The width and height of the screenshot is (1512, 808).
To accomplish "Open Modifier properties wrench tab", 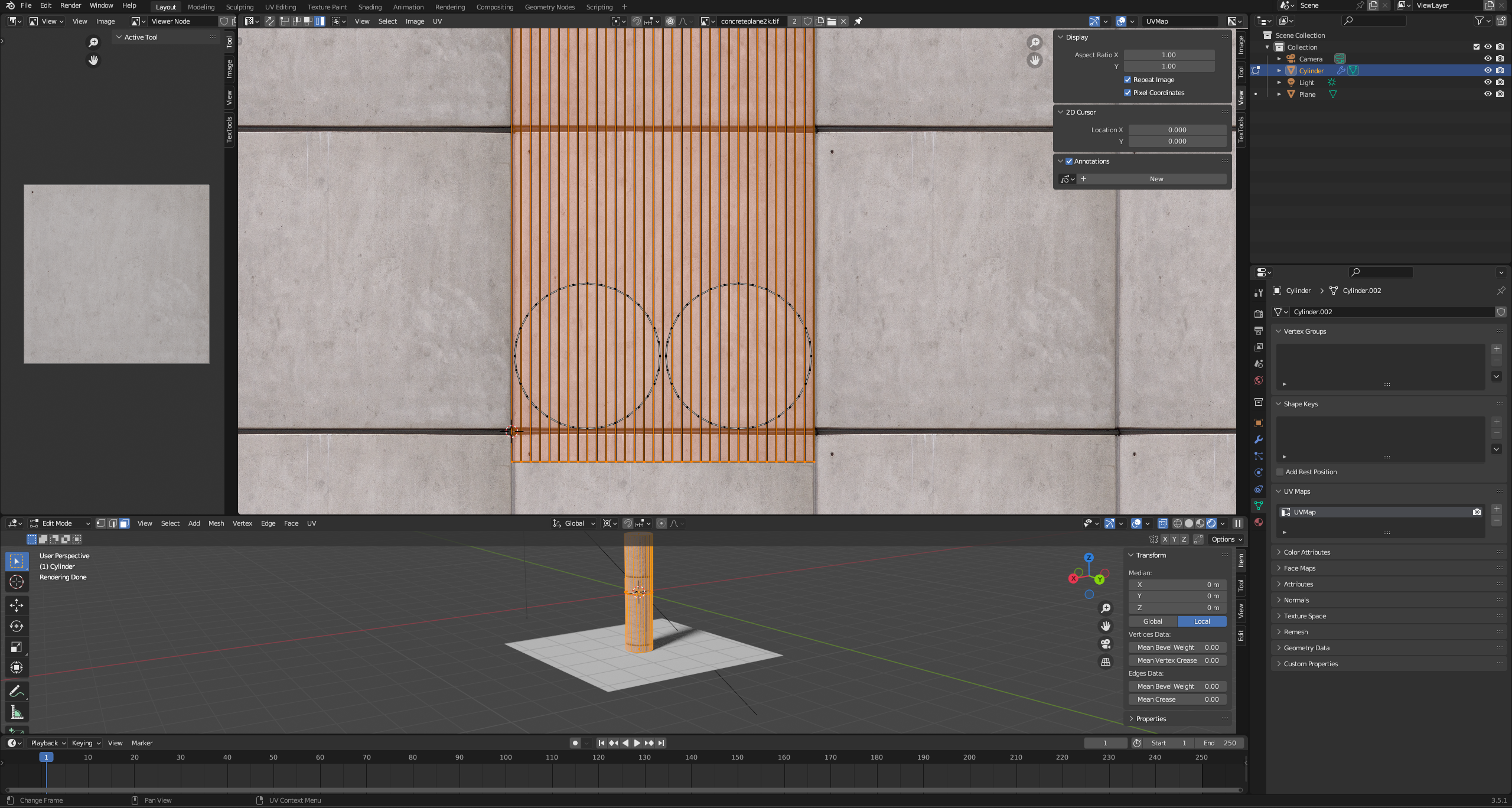I will (1259, 439).
